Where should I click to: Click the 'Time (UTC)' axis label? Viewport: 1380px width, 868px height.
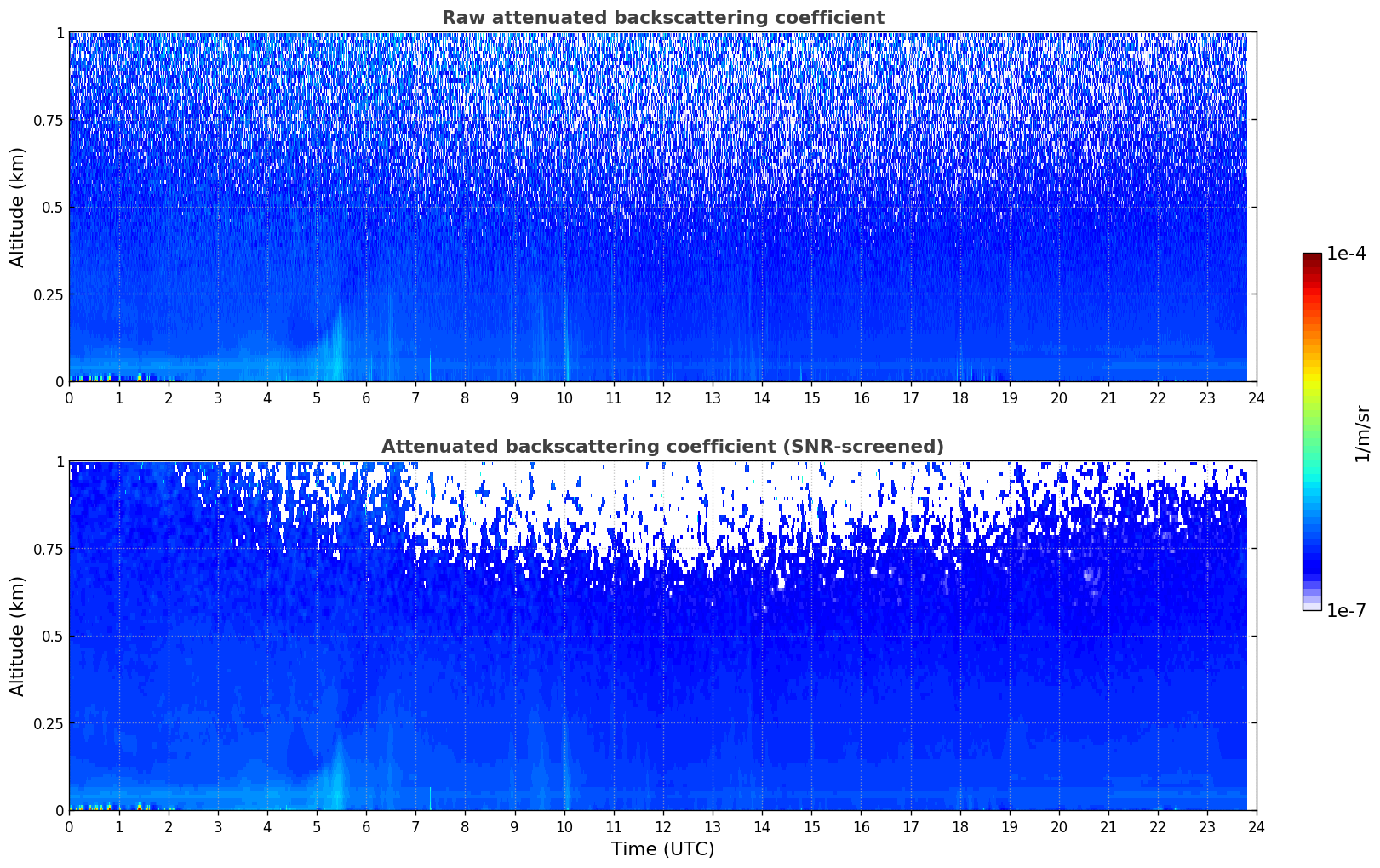coord(662,849)
